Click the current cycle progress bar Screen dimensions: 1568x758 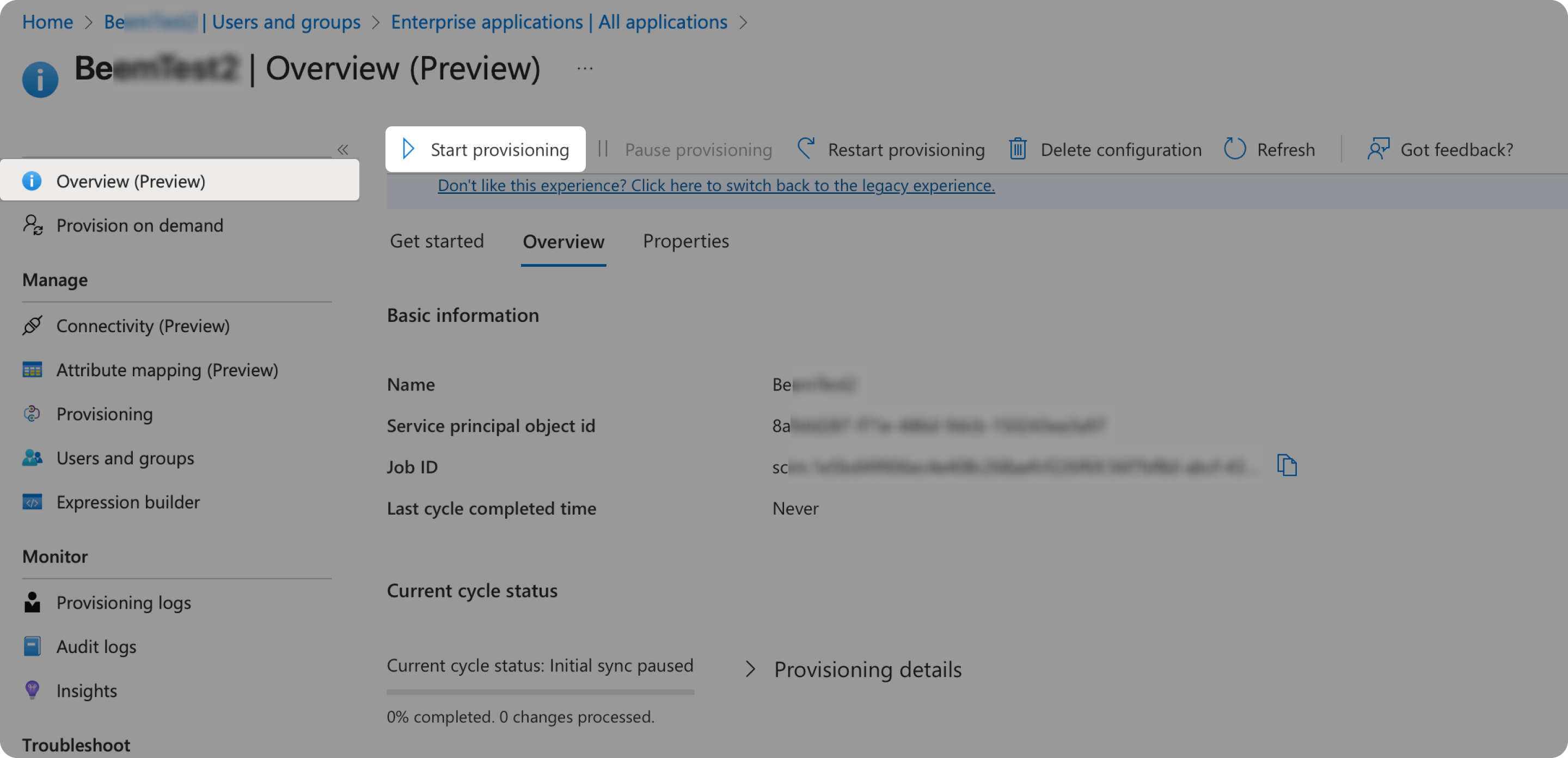point(540,692)
